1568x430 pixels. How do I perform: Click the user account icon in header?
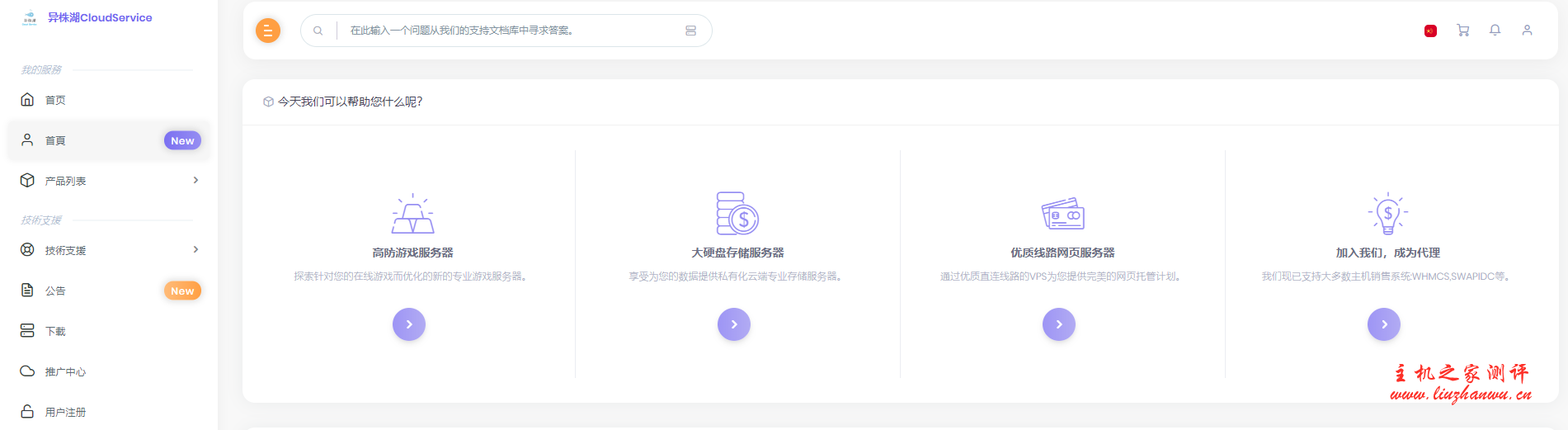[1527, 31]
